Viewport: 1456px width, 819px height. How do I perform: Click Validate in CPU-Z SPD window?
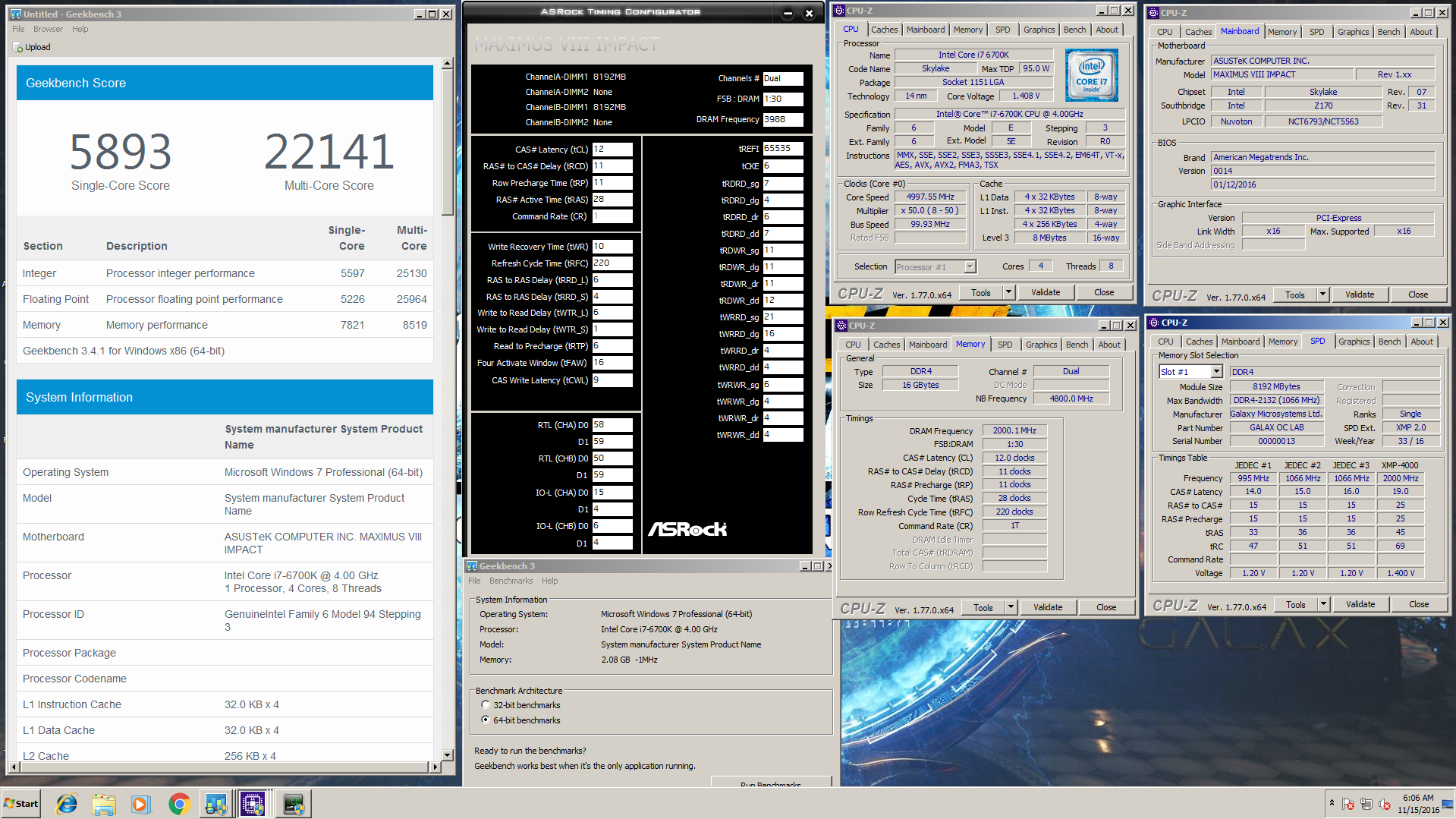click(x=1360, y=604)
